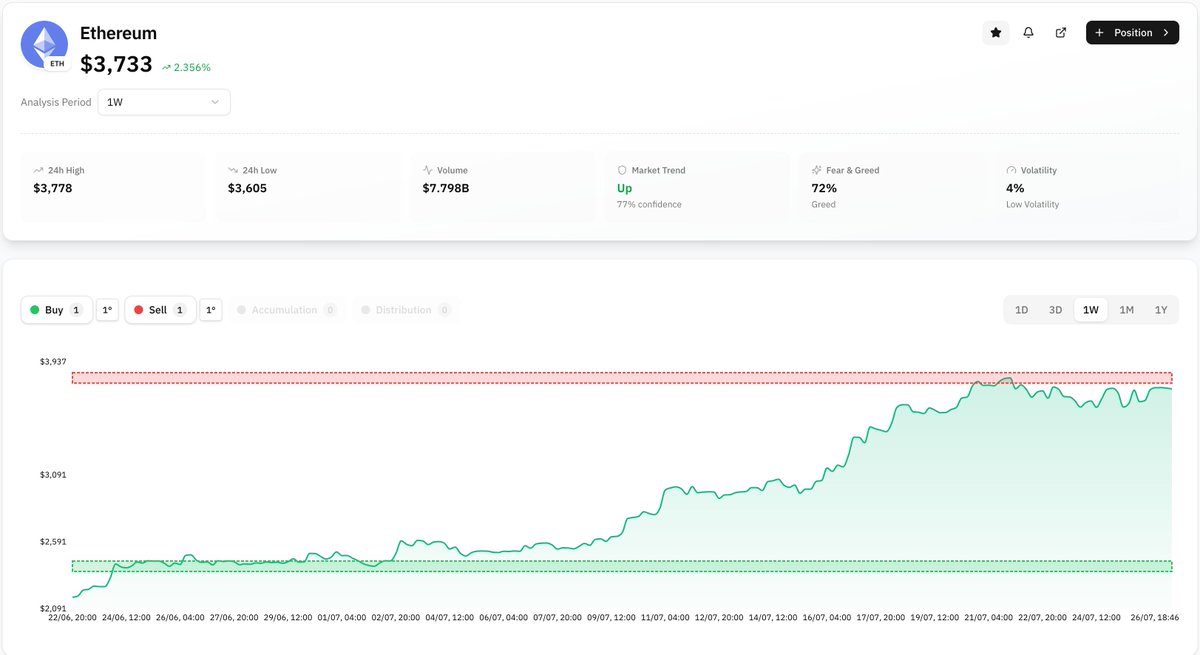
Task: Click the $3,733 current price
Action: 116,65
